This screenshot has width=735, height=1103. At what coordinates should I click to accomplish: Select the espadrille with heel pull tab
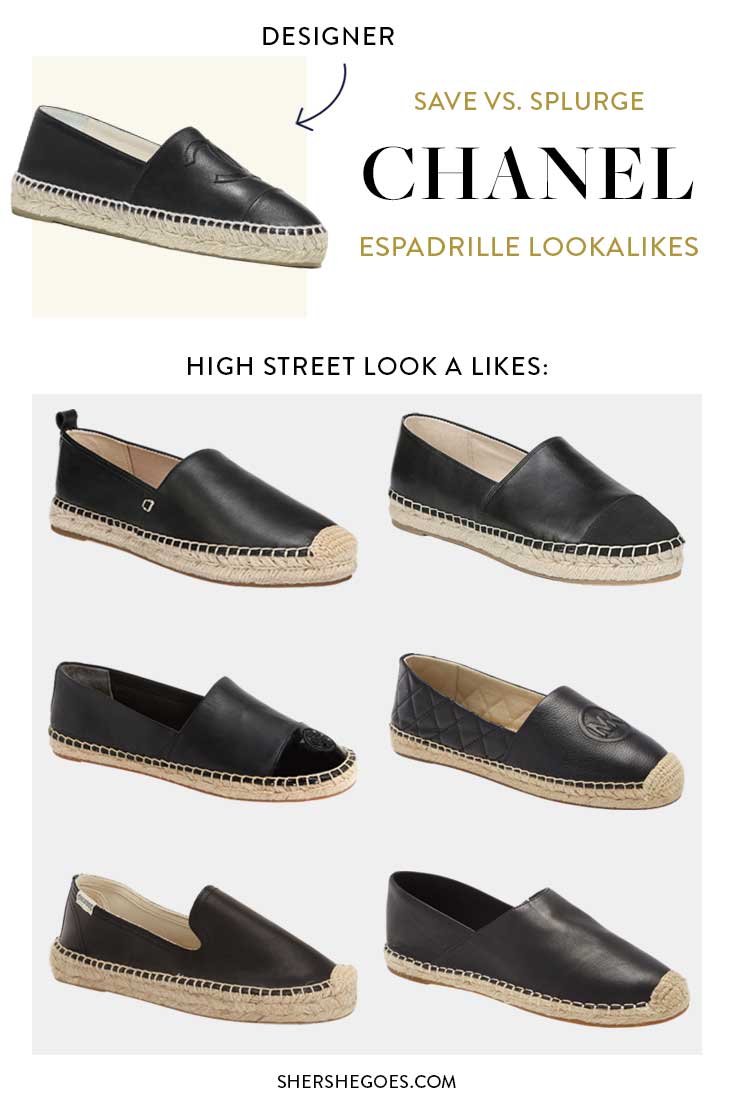tap(204, 497)
